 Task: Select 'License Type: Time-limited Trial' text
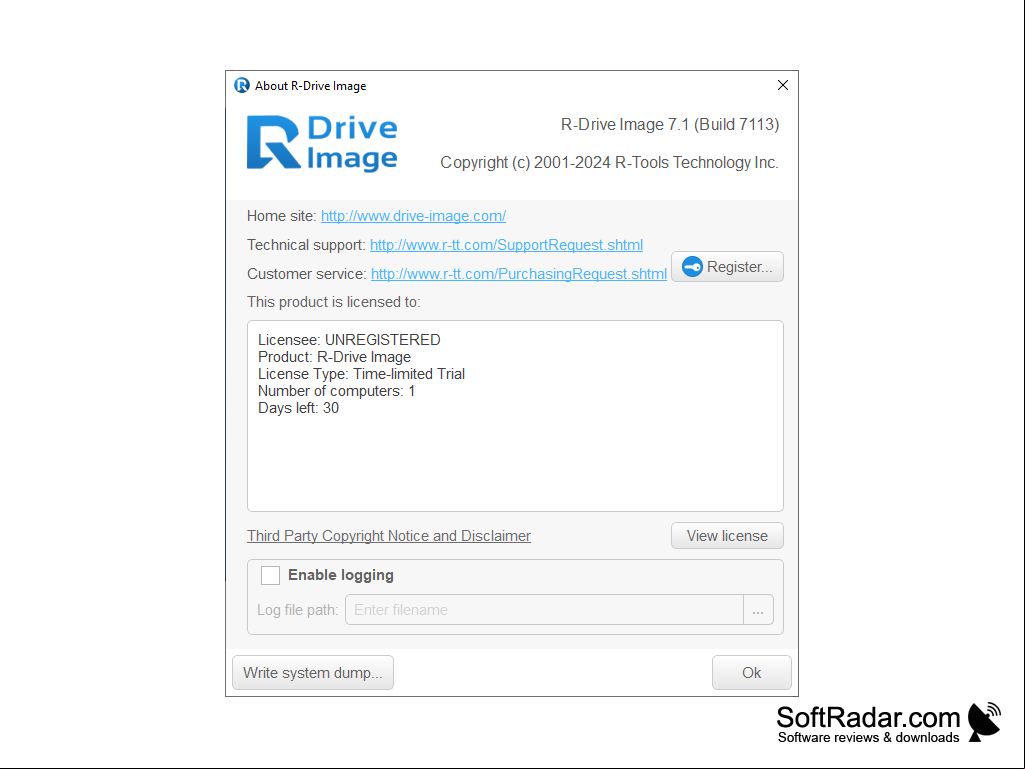(x=361, y=374)
